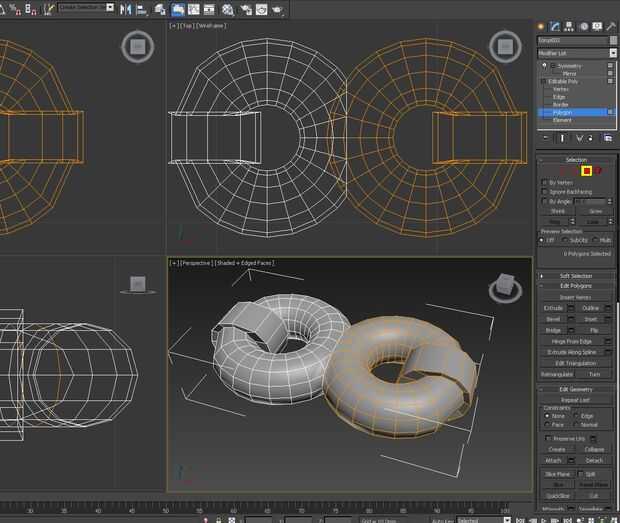Screen dimensions: 620x523
Task: Click the object name input field
Action: coord(570,40)
